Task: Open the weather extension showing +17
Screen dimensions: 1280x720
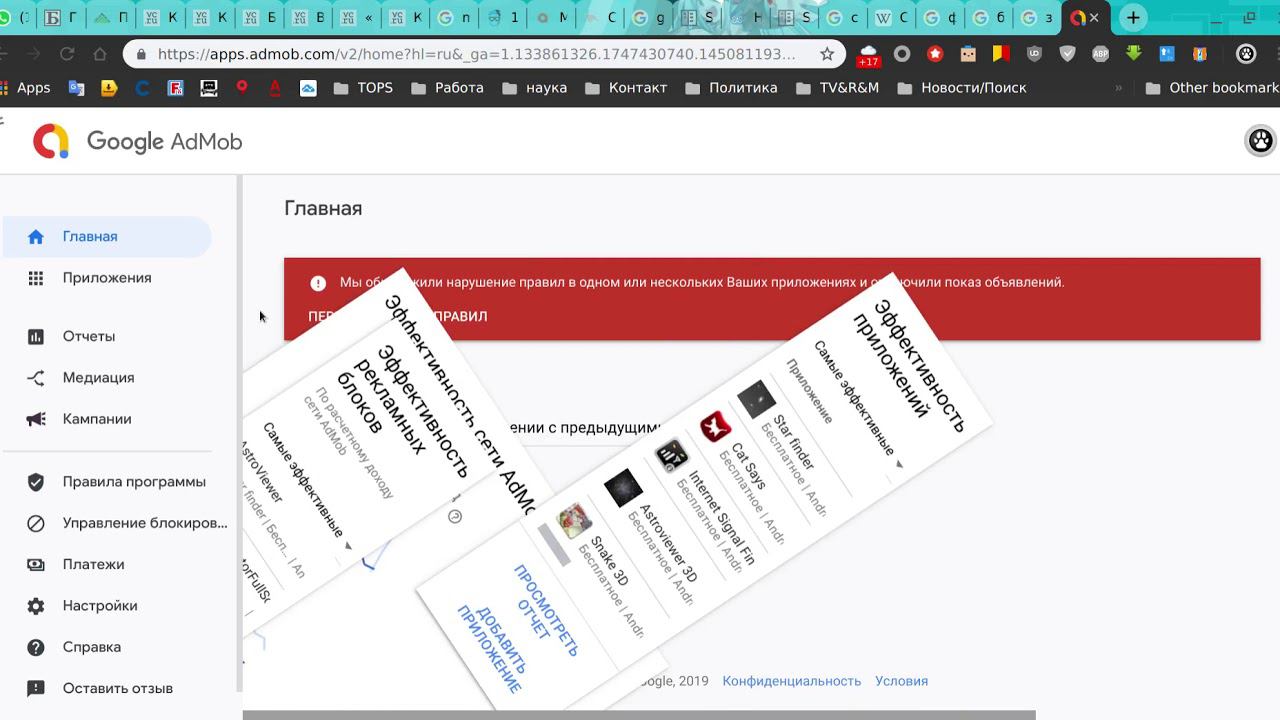Action: (x=868, y=55)
